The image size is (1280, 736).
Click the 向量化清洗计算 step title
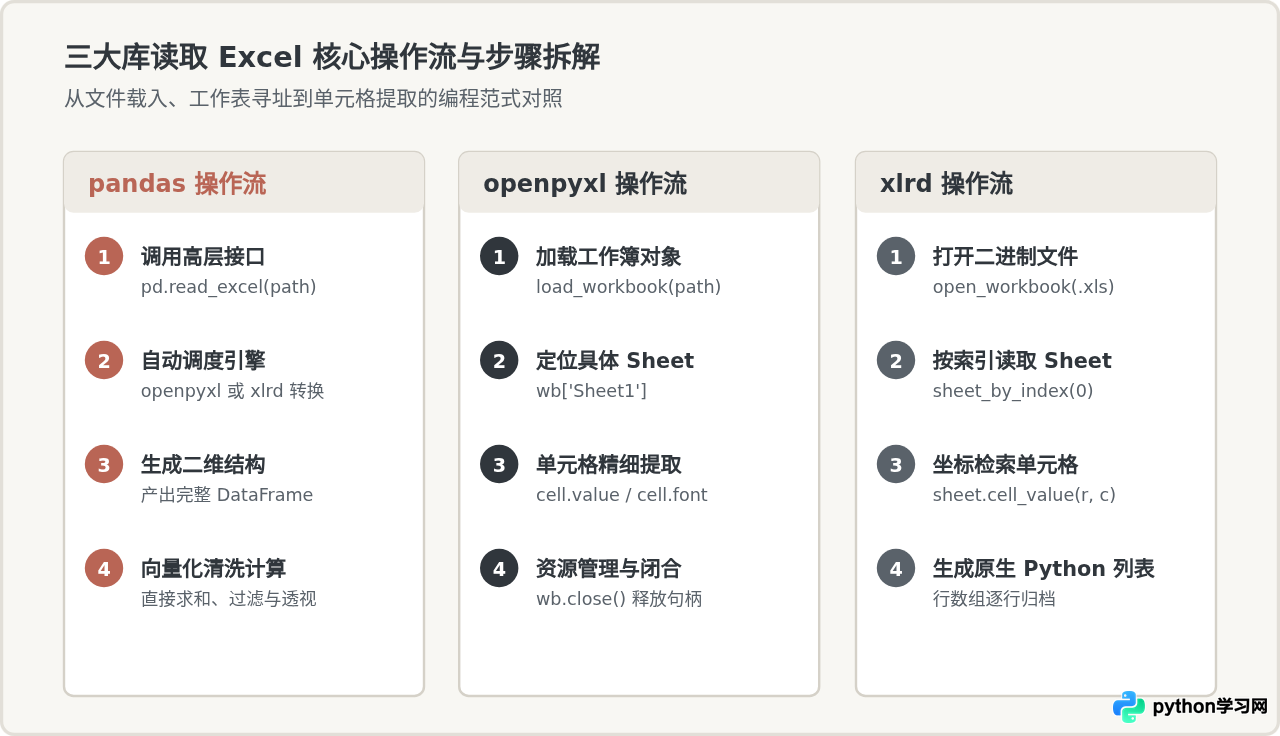(x=214, y=569)
